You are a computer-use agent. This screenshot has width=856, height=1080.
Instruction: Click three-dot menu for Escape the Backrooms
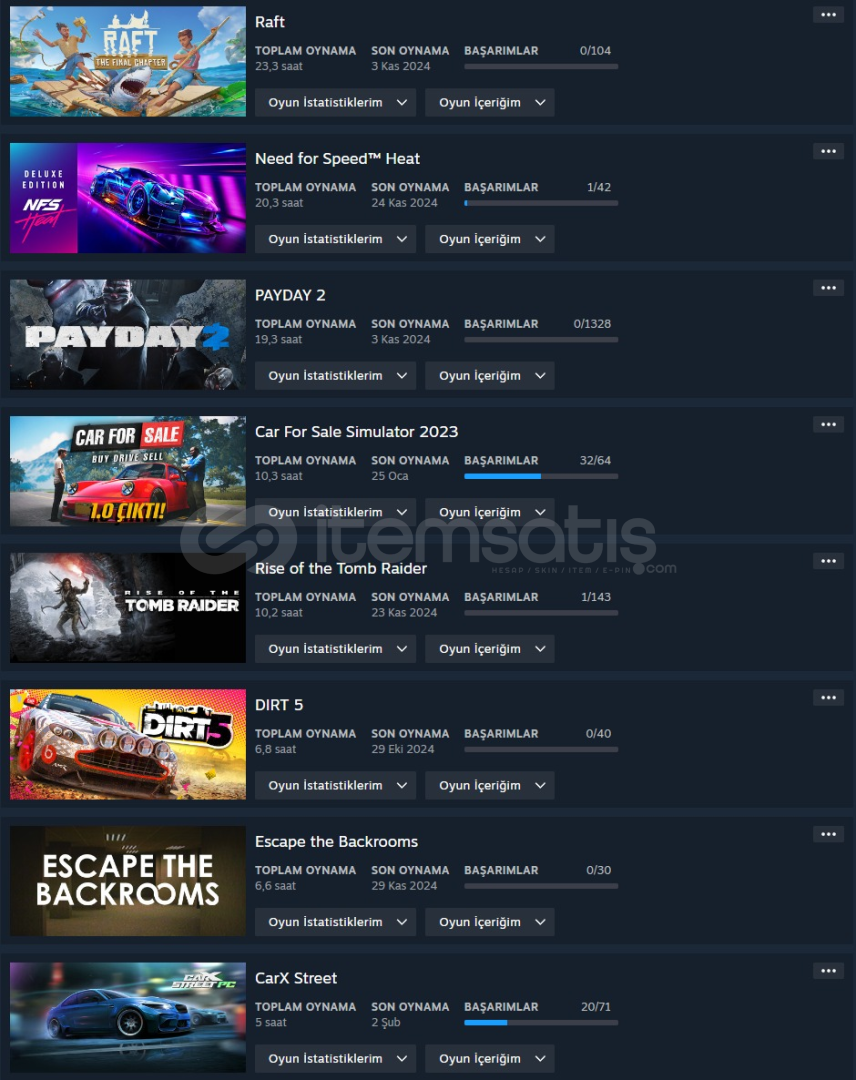point(828,834)
